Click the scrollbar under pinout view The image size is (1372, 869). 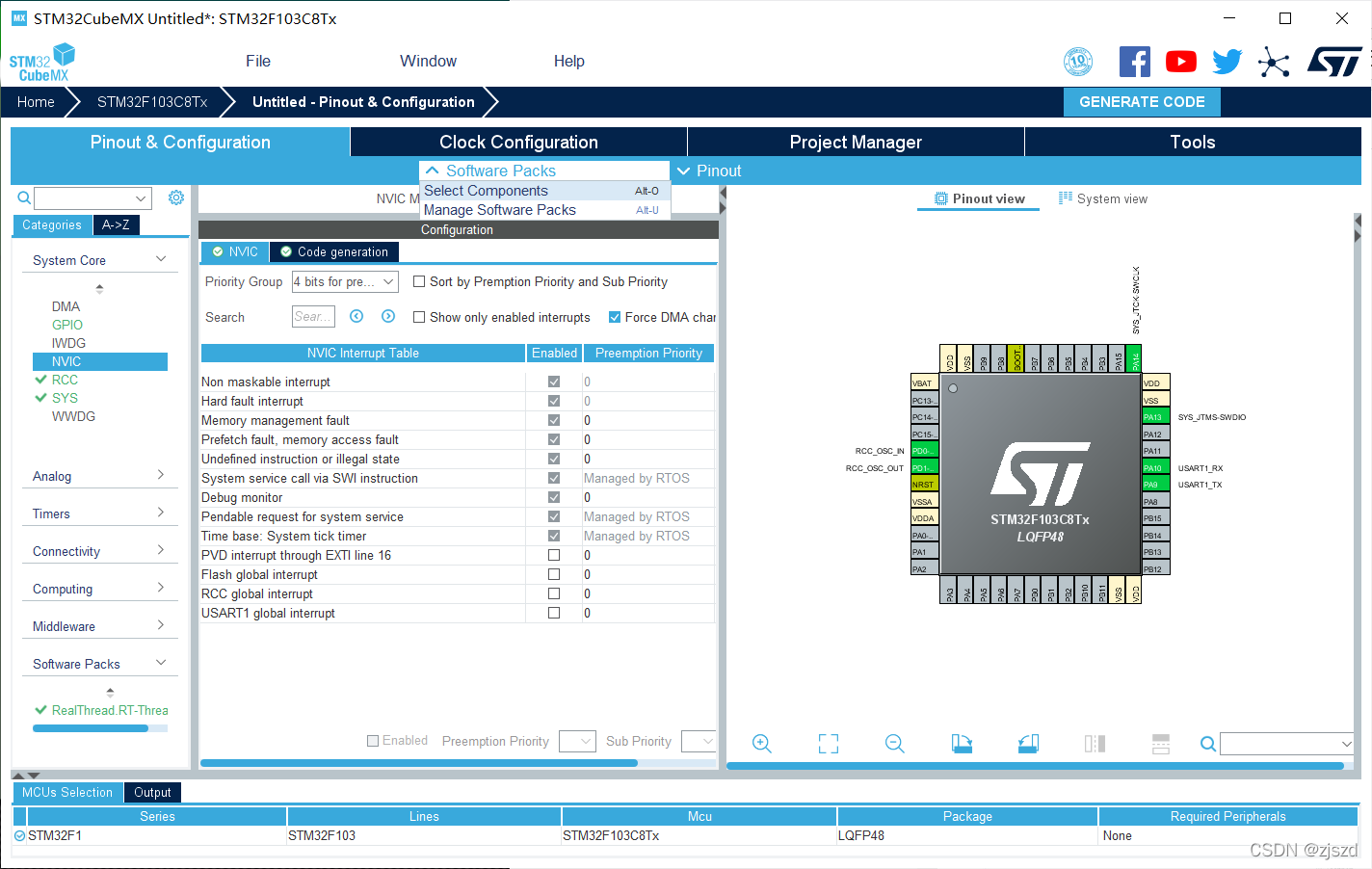pos(1035,766)
